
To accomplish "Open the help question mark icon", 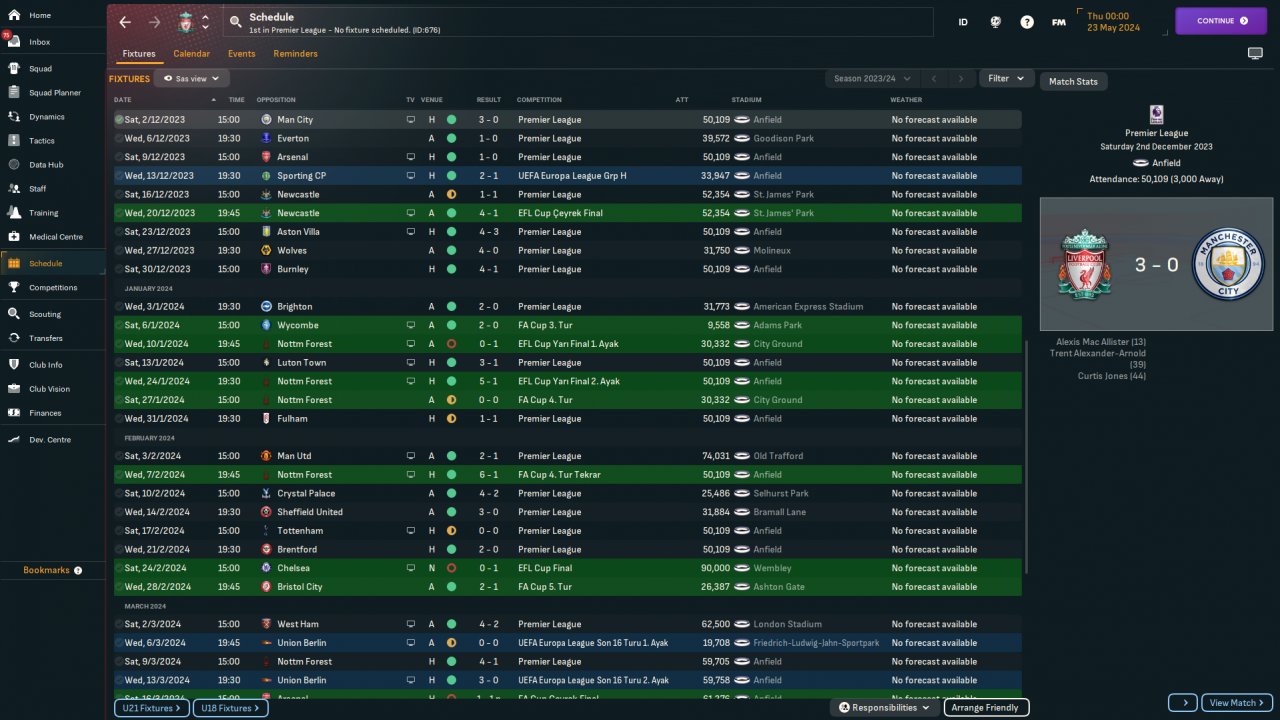I will [x=1027, y=21].
